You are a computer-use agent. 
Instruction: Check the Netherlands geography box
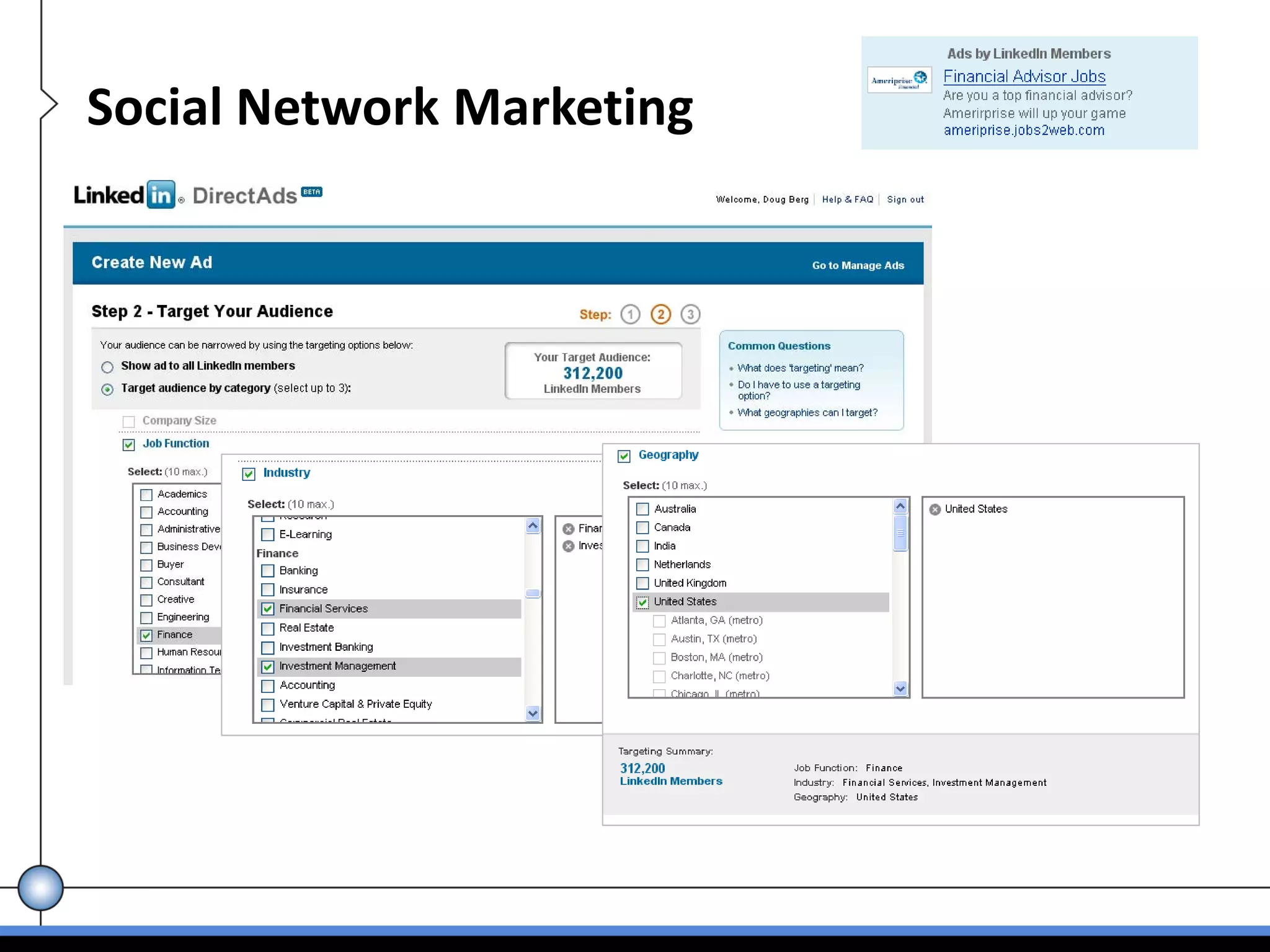[643, 565]
